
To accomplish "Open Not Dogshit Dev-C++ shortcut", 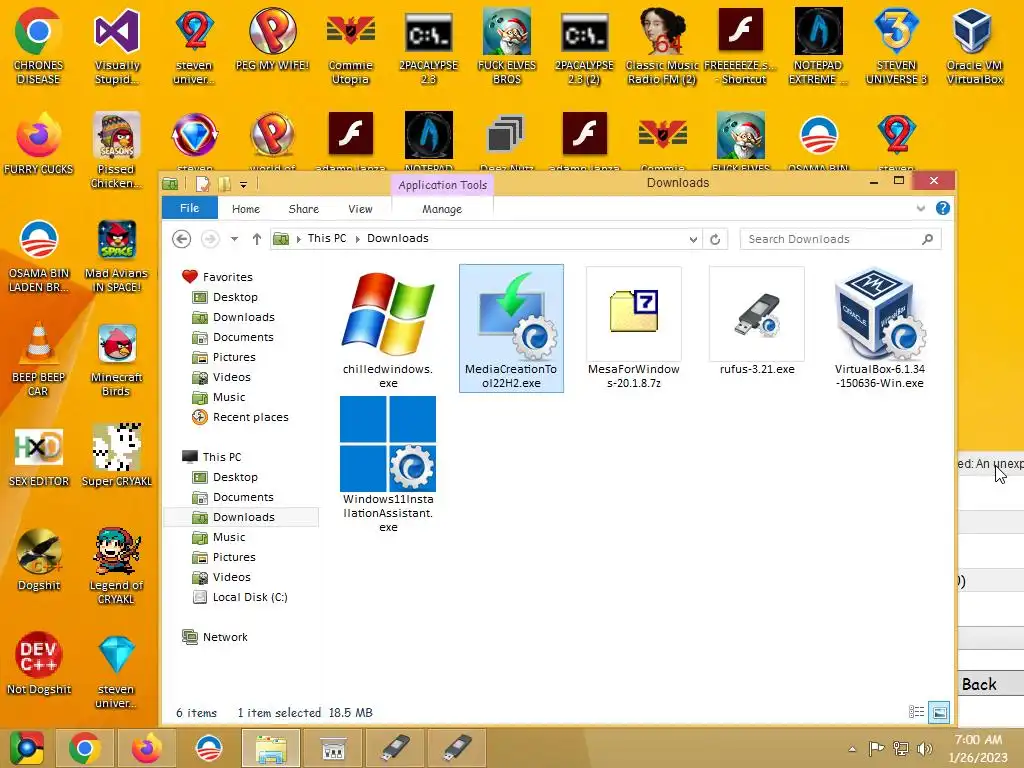I will click(x=38, y=662).
